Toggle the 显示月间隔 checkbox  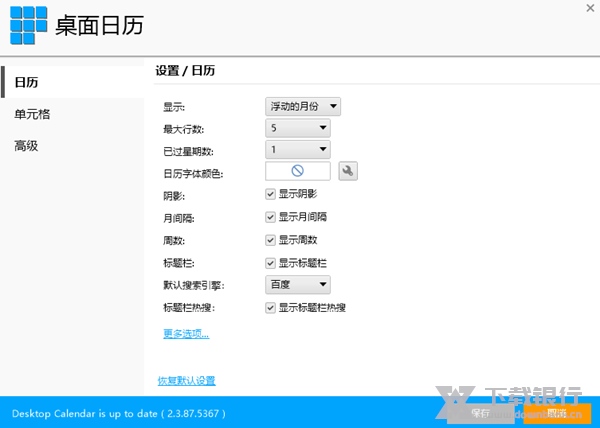(x=271, y=217)
